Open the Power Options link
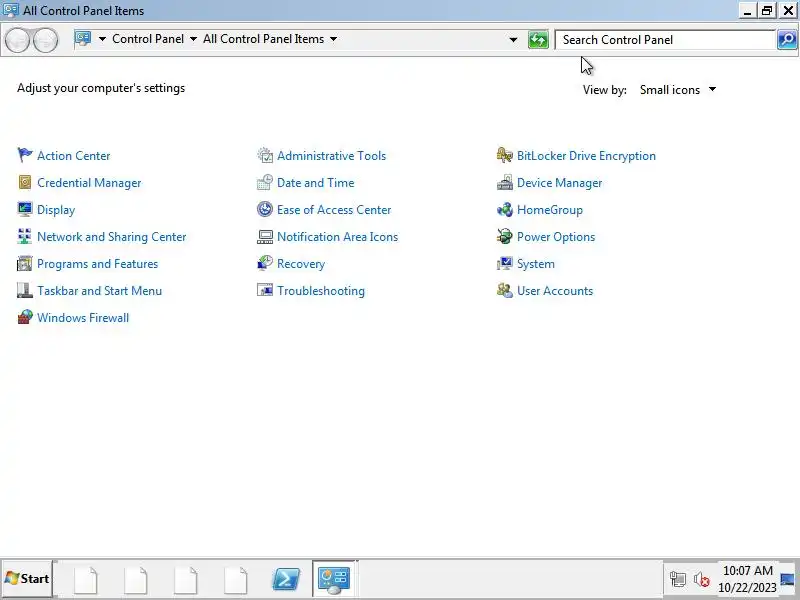The width and height of the screenshot is (800, 600). [x=556, y=237]
